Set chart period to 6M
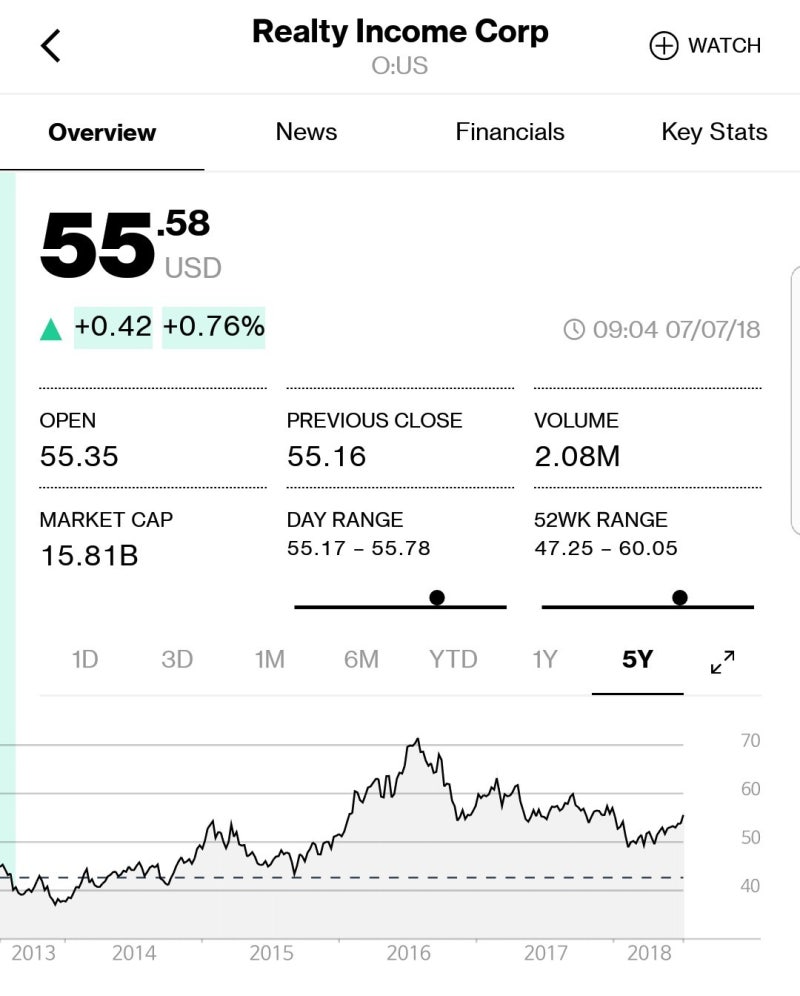Screen dimensions: 800x996 [x=361, y=660]
